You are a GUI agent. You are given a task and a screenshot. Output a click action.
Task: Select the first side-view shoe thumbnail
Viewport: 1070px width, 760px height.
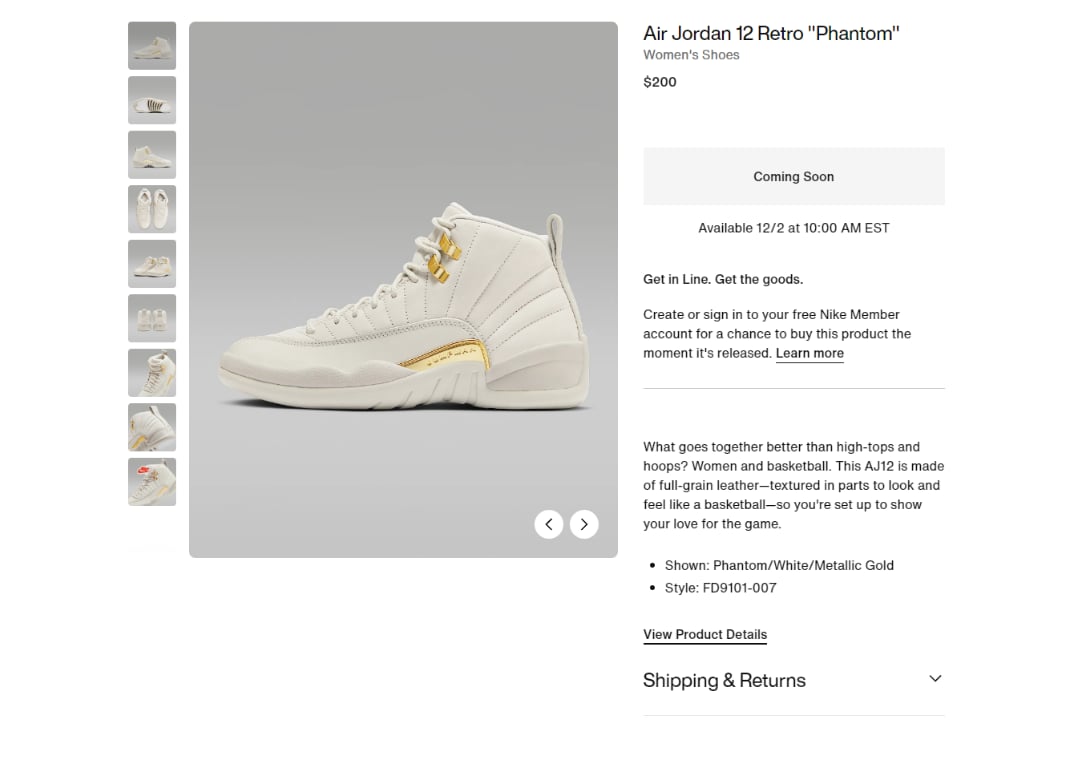click(152, 46)
